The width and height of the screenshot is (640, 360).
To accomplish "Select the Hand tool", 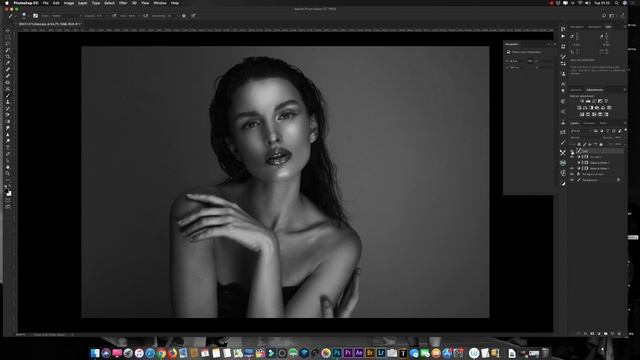I will tap(8, 167).
